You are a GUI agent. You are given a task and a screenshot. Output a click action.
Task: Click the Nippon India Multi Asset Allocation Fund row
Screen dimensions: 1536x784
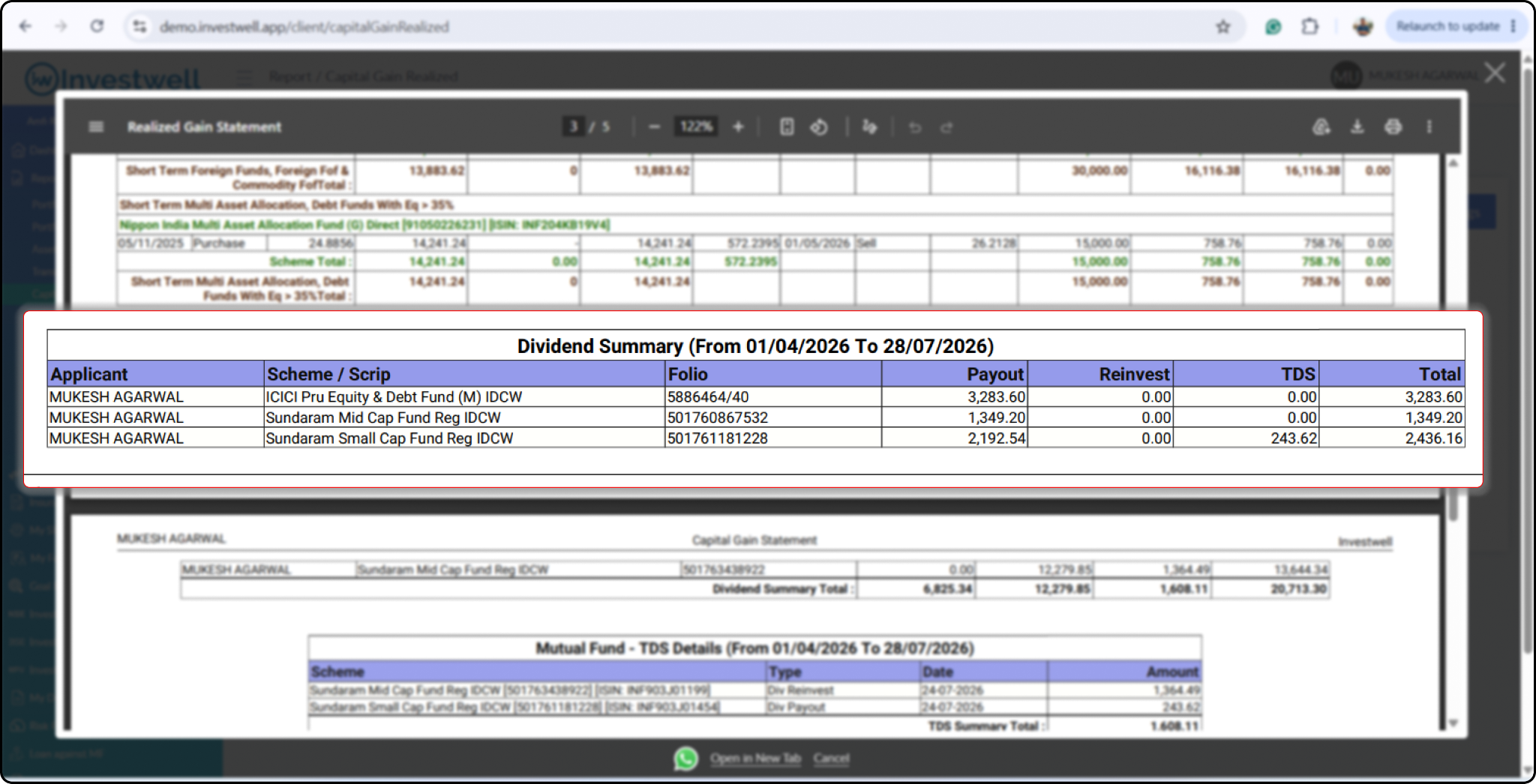(x=754, y=225)
